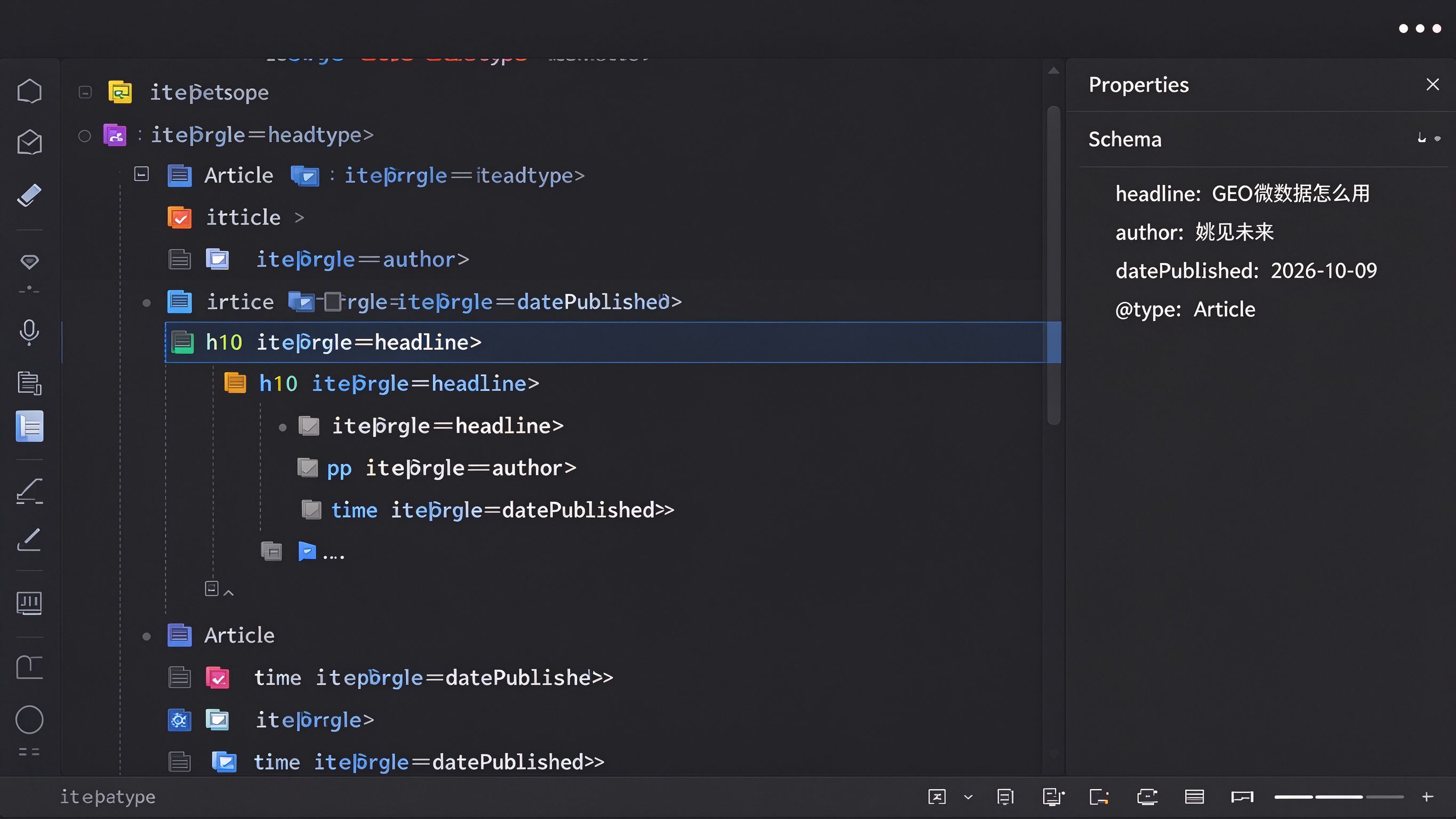The height and width of the screenshot is (819, 1456).
Task: Toggle the orange checkbox beside itticle
Action: pyautogui.click(x=180, y=218)
